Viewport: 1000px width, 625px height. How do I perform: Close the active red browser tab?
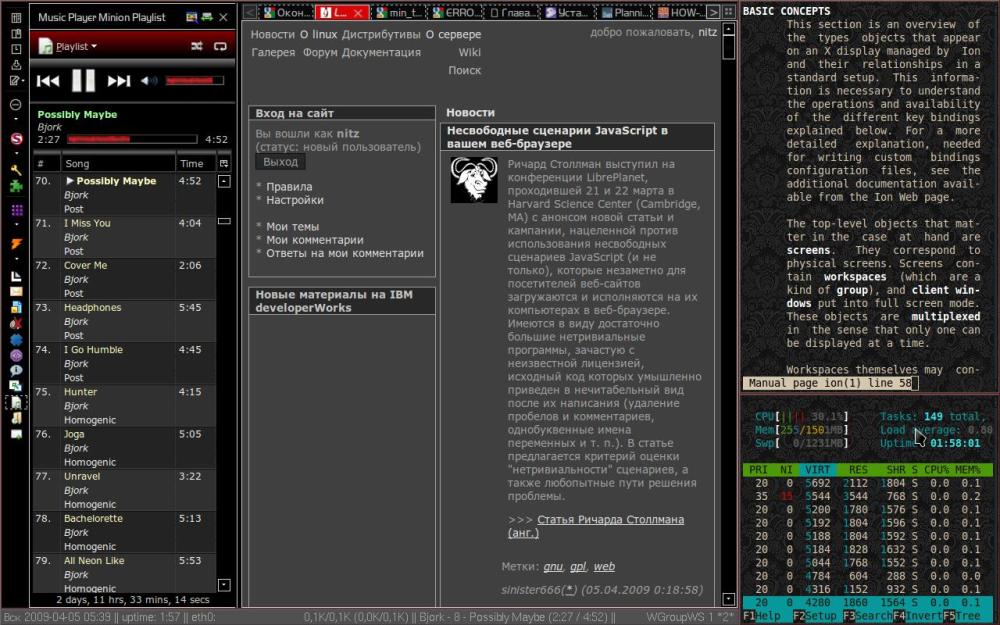358,12
